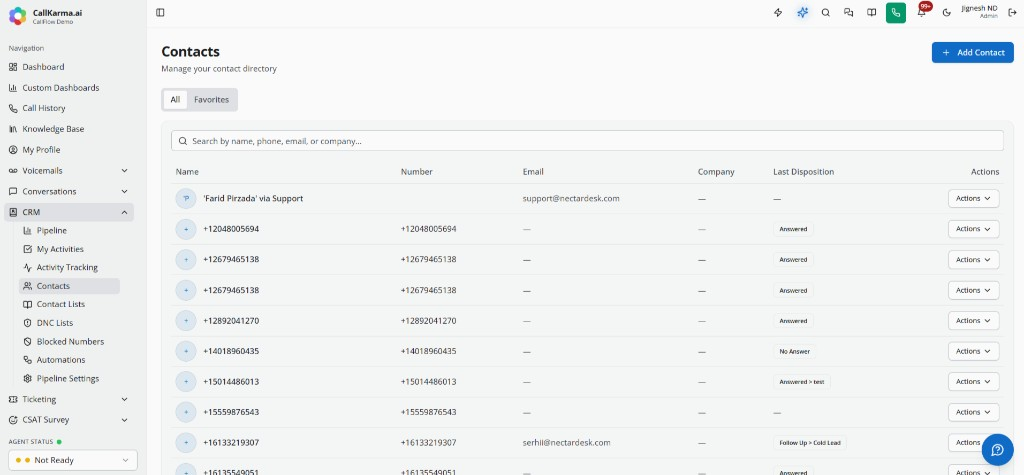The image size is (1024, 475).
Task: Open Jignesh ND Admin profile menu
Action: (979, 12)
